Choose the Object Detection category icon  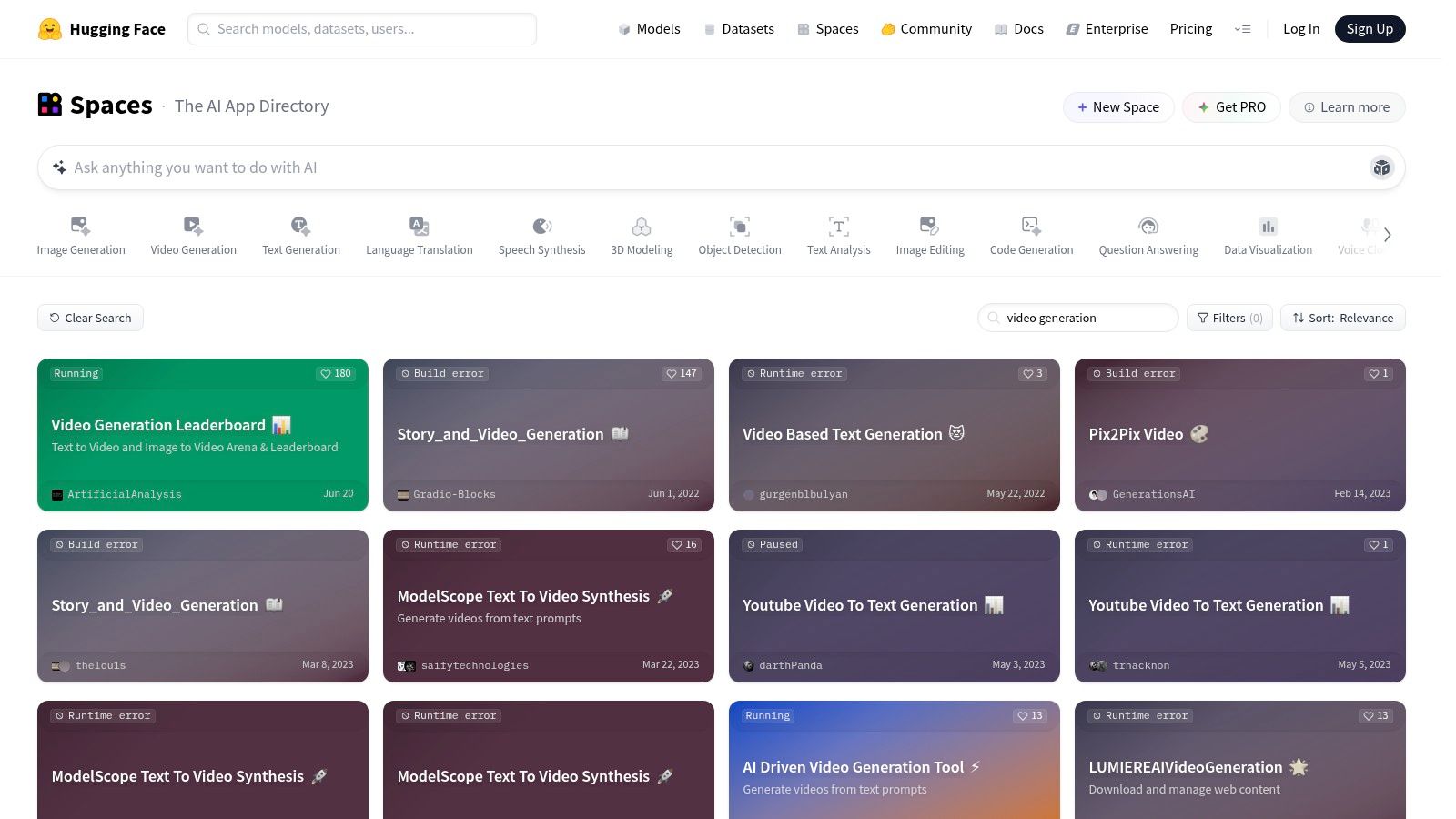pos(739,226)
